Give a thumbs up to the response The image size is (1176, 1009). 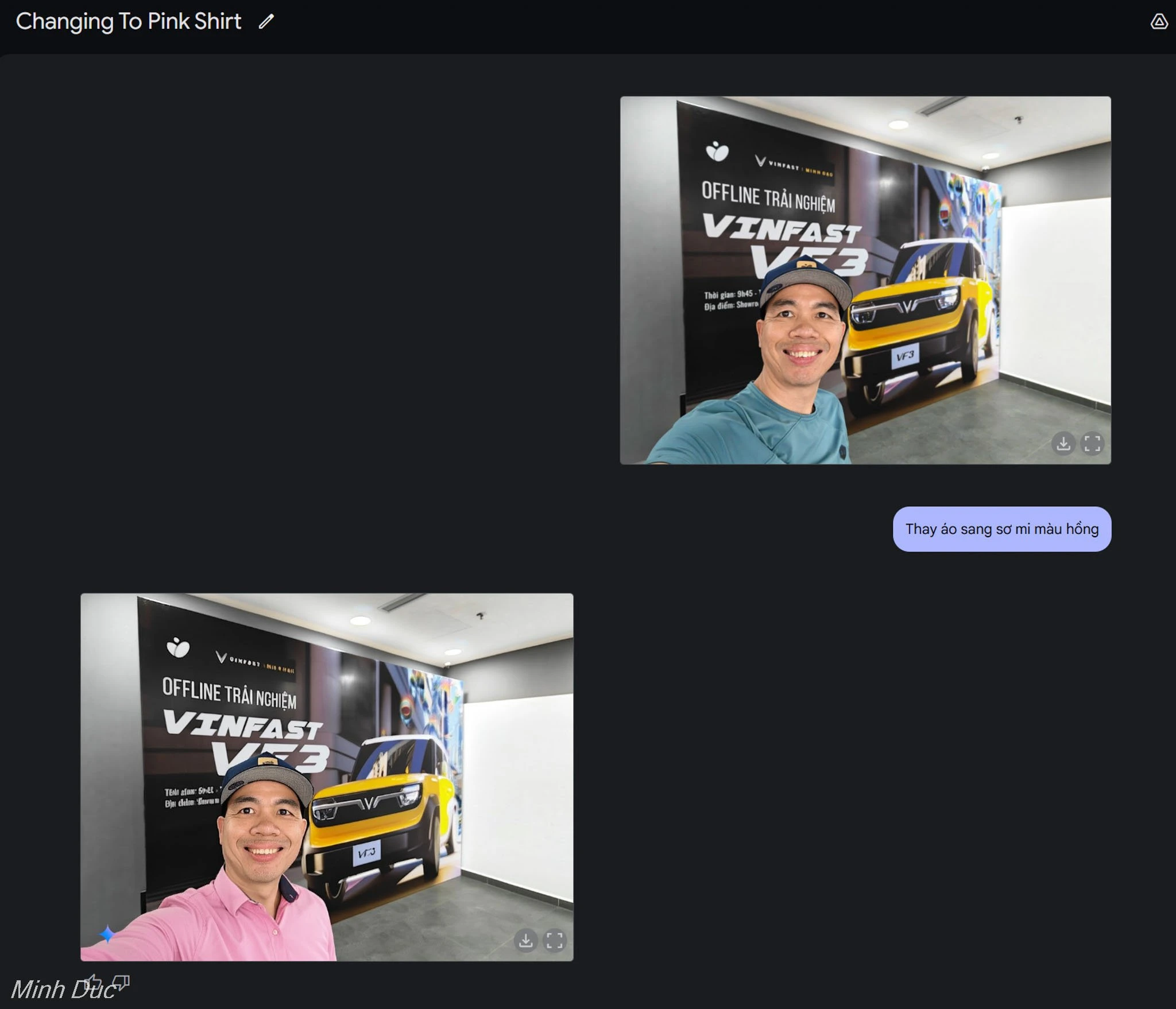93,983
